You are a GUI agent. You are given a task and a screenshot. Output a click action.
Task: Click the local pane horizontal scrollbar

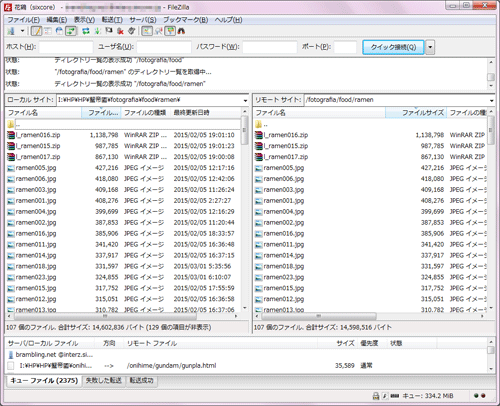(123, 316)
